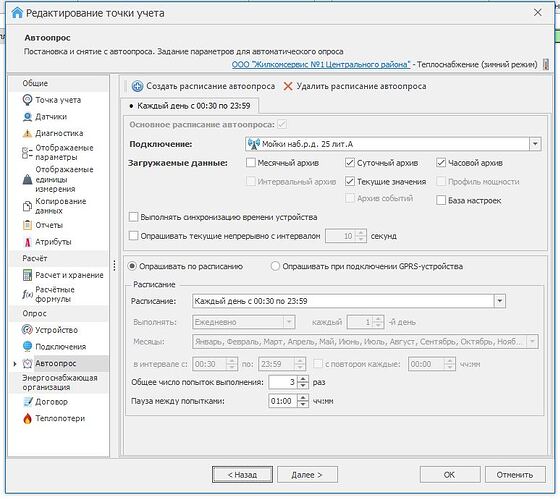
Task: Click the antenna icon in Подключение field
Action: [x=254, y=144]
